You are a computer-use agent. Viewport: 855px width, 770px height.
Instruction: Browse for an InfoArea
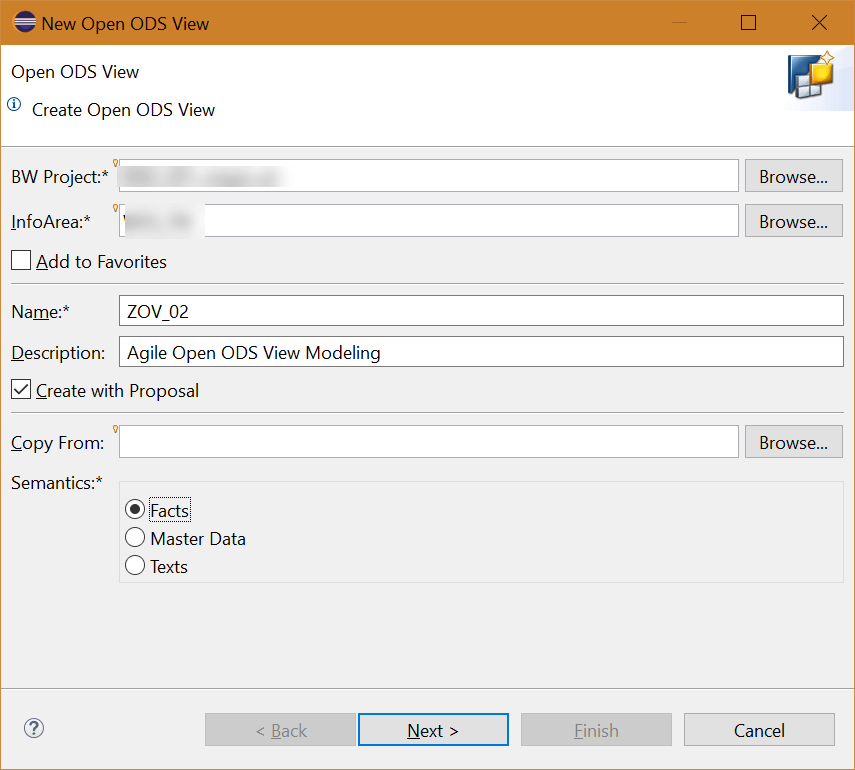[x=793, y=220]
